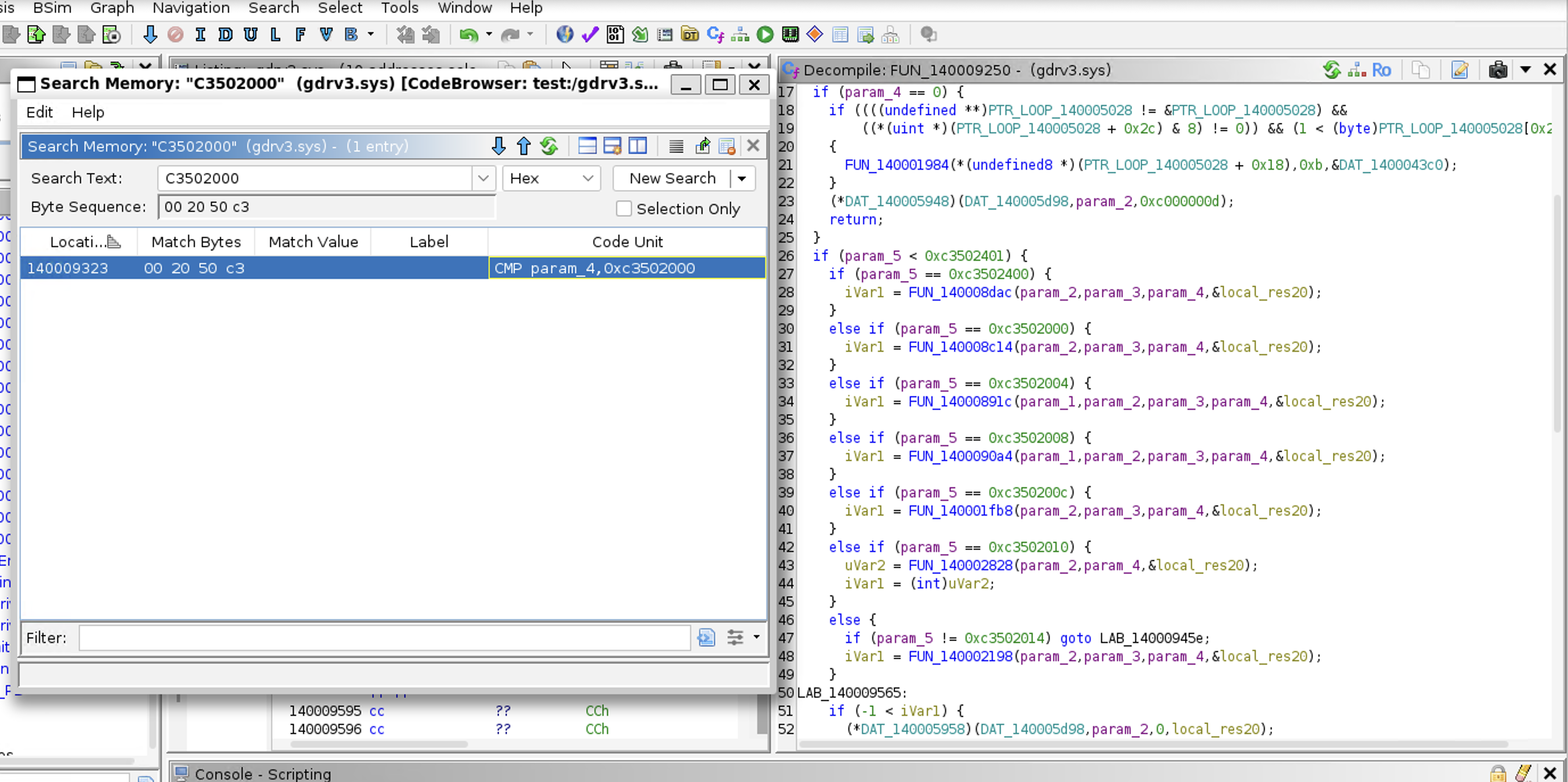Click the Decompile panel snapshot camera icon
1568x782 pixels.
point(1497,70)
